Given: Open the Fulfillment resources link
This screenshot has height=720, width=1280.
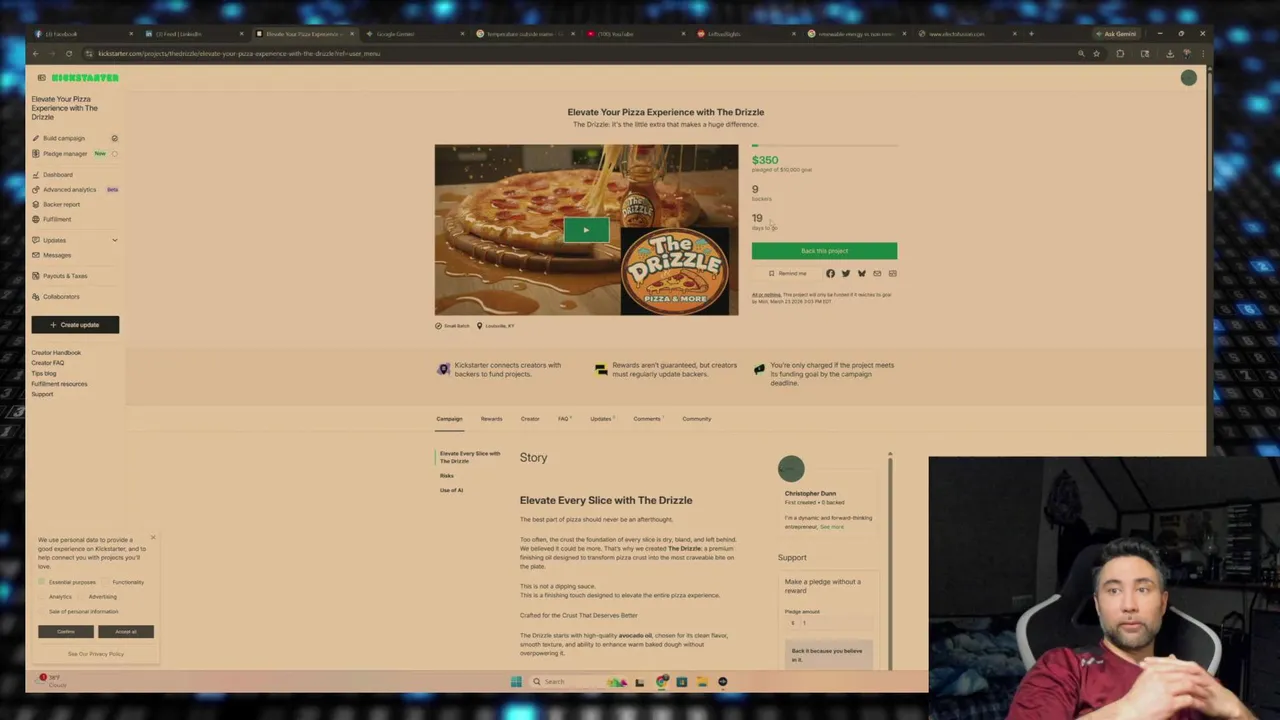Looking at the screenshot, I should [x=59, y=384].
